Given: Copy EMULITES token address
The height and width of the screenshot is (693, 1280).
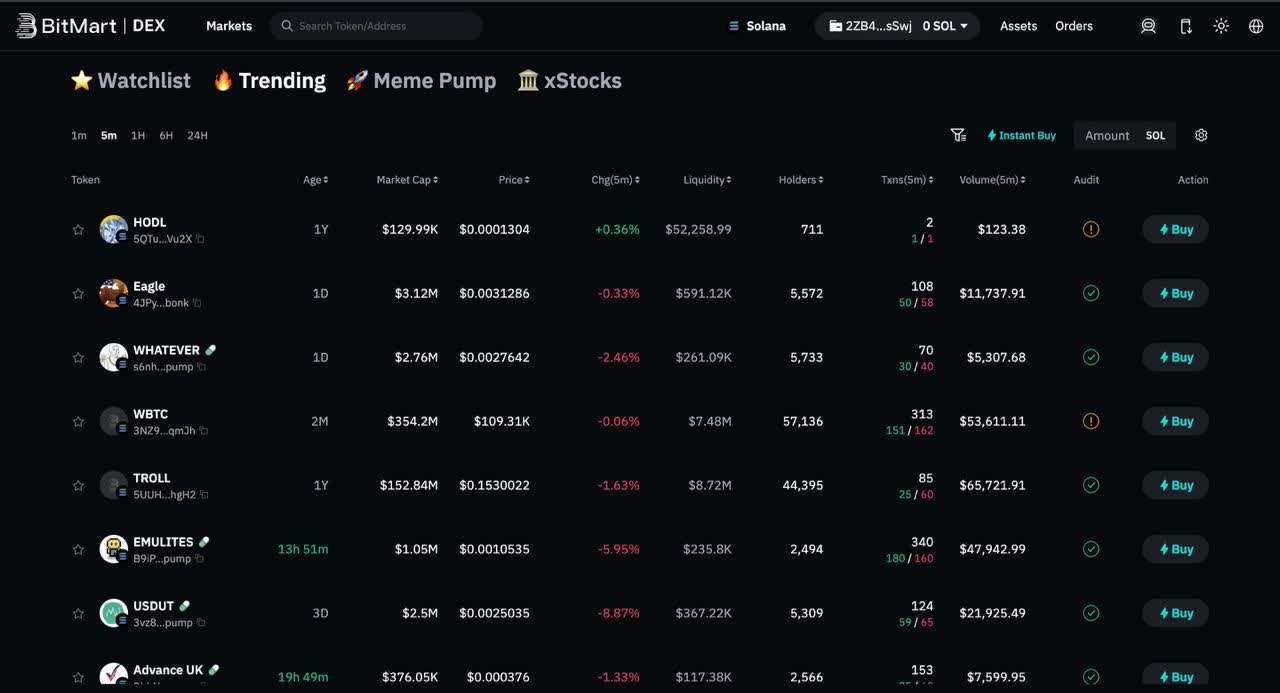Looking at the screenshot, I should (199, 559).
